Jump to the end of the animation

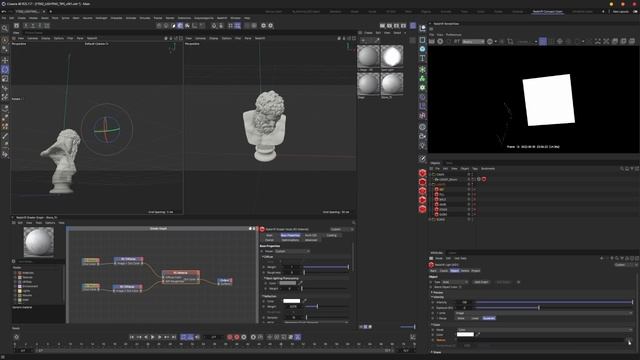[173, 337]
